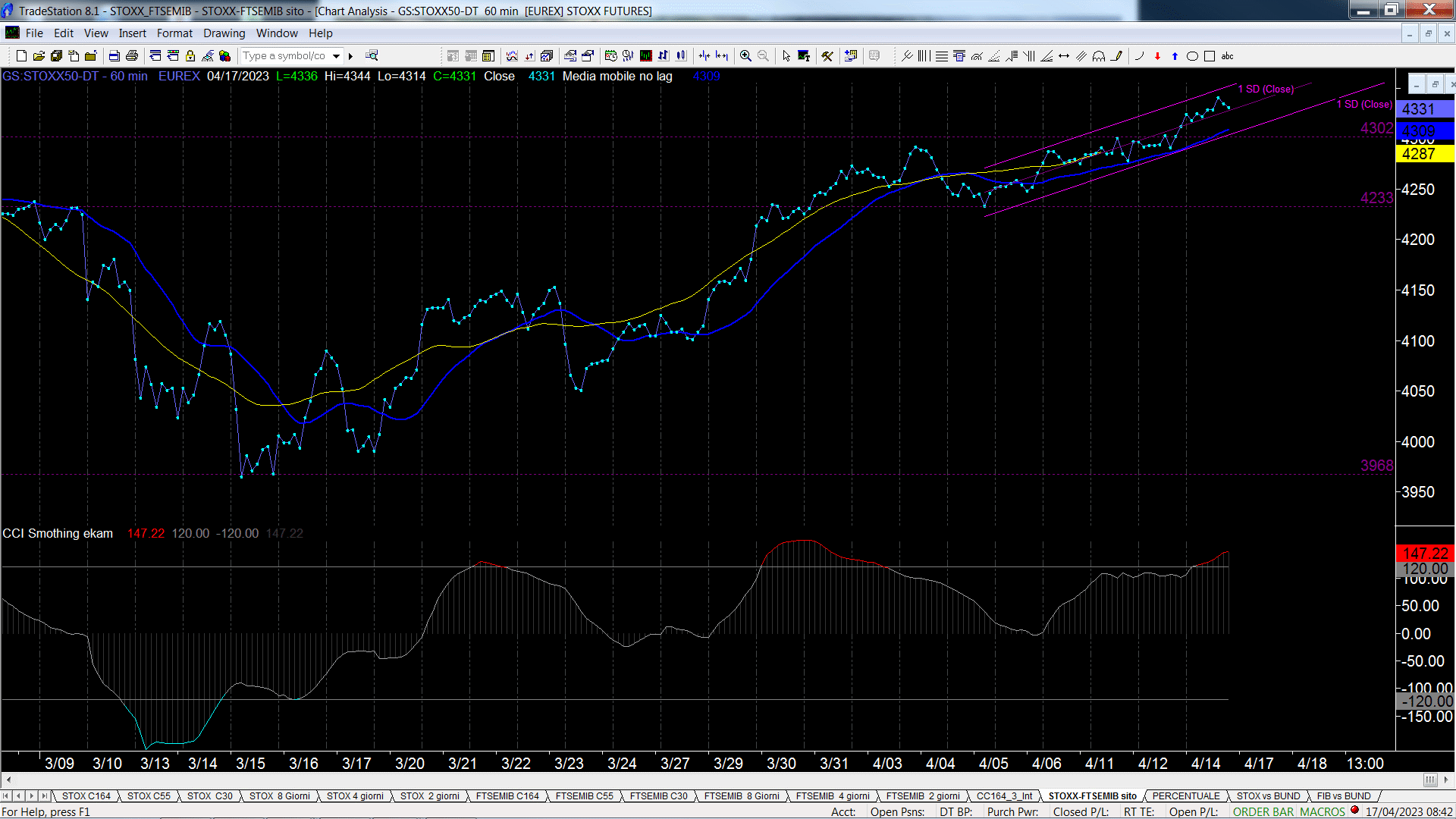Click the green-on-black chart icon

click(646, 56)
